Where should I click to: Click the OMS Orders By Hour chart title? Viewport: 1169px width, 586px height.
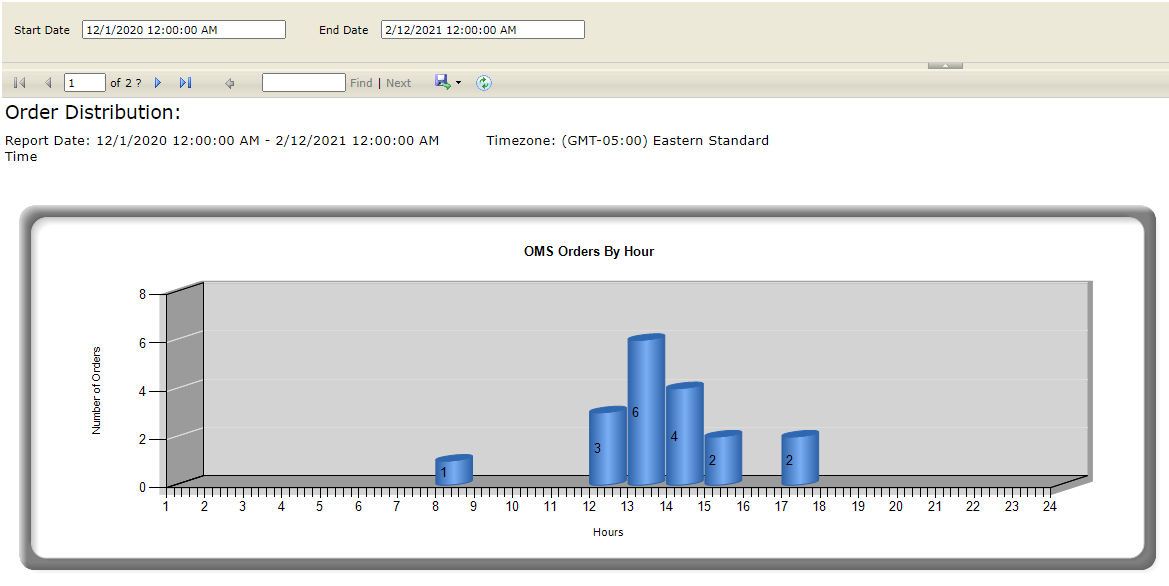(588, 251)
